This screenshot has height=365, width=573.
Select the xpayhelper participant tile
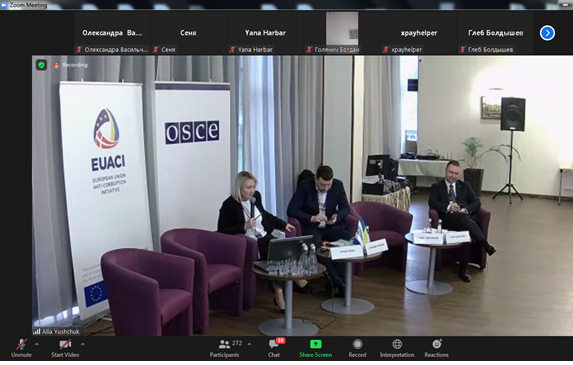pyautogui.click(x=419, y=33)
